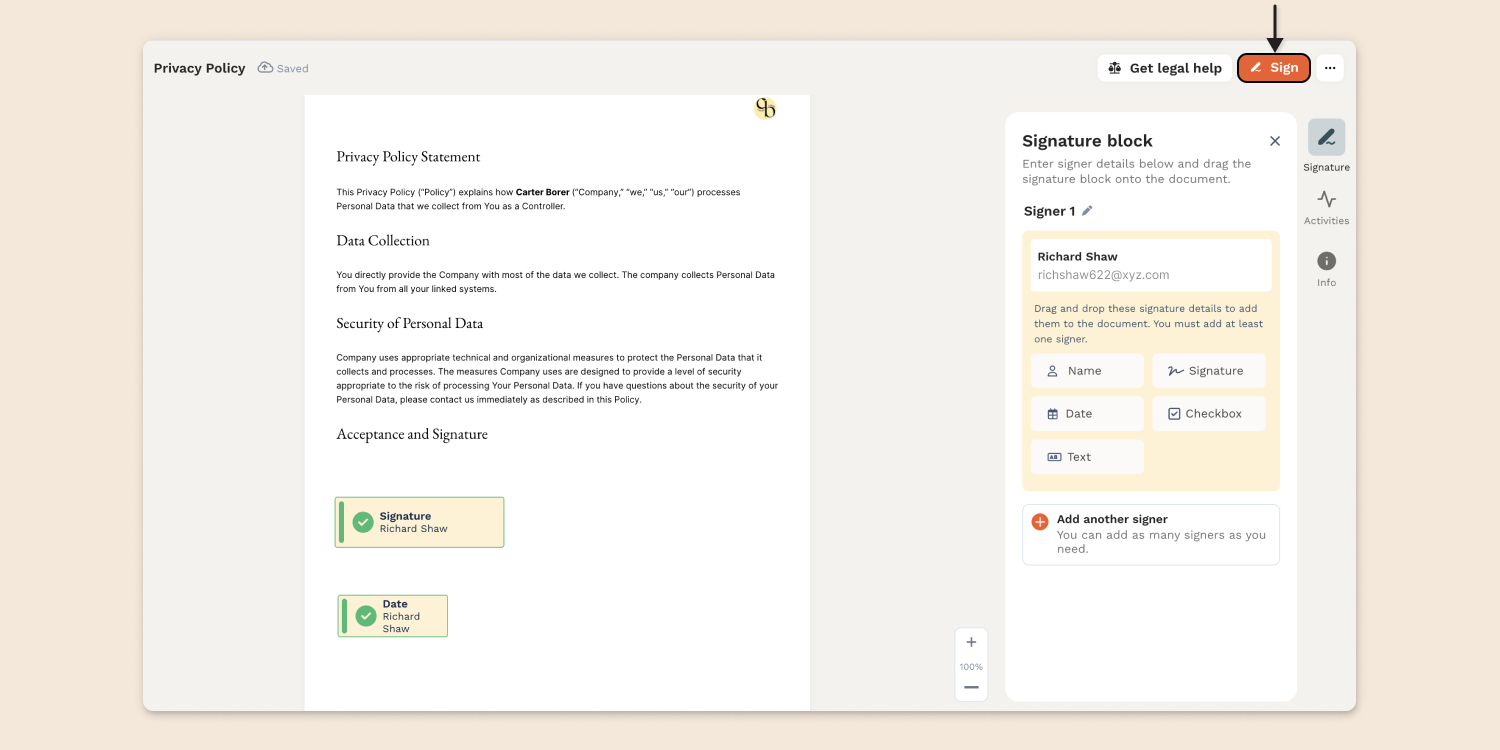The image size is (1500, 750).
Task: Click Richard Shaw's signer details card
Action: tap(1150, 264)
